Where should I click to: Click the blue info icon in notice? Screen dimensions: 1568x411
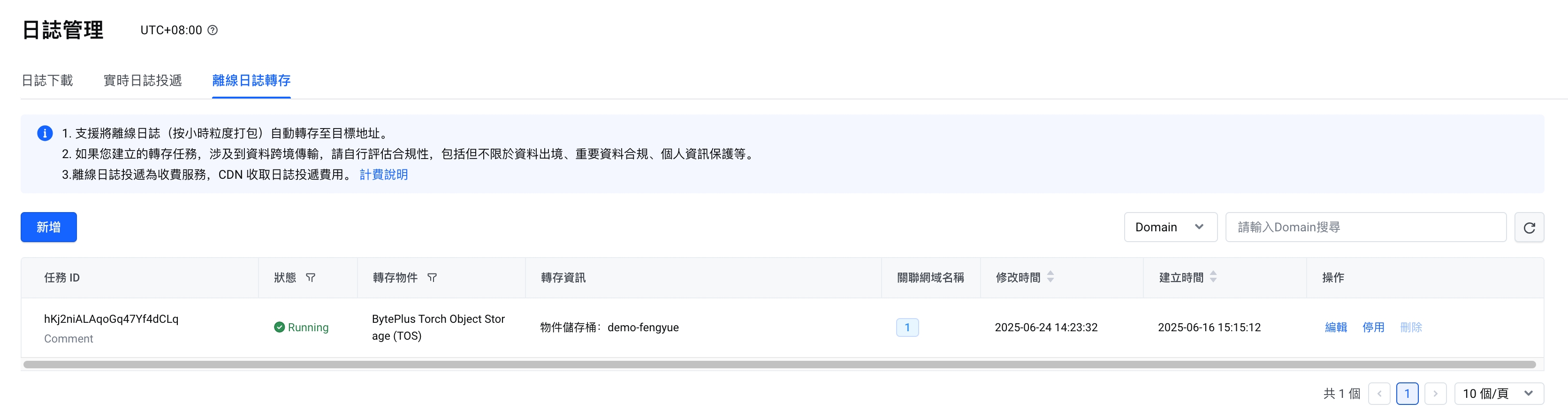45,133
